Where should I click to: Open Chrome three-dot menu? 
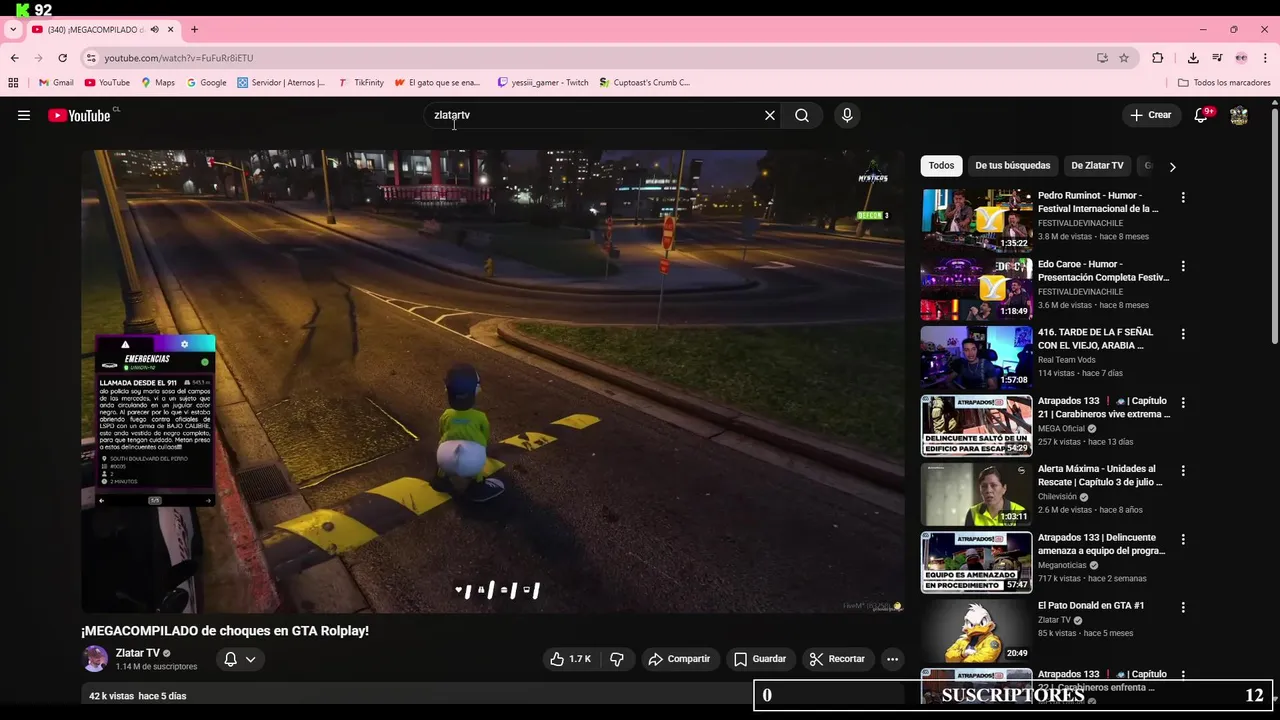tap(1266, 58)
